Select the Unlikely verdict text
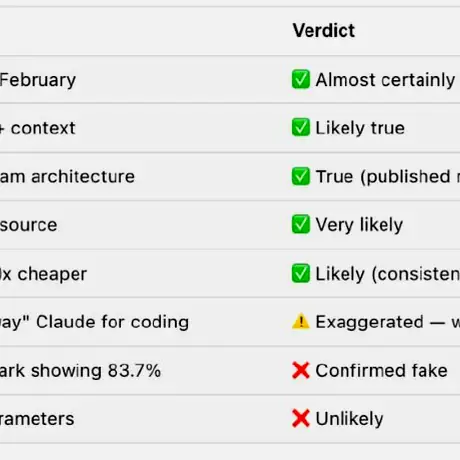 tap(349, 419)
